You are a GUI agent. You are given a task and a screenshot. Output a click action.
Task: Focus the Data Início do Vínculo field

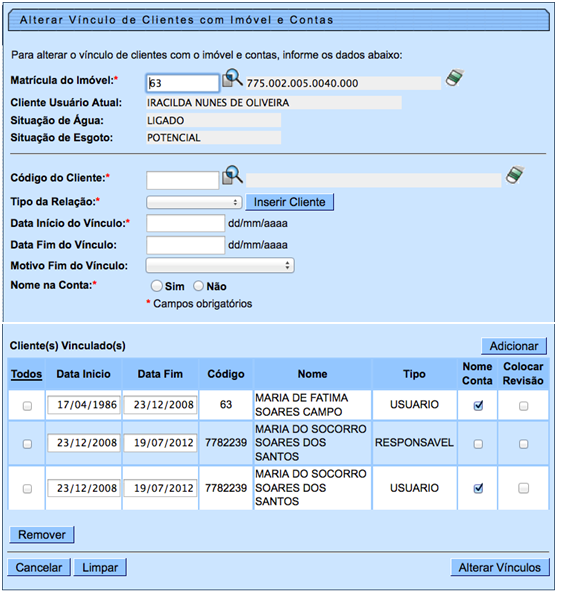186,223
